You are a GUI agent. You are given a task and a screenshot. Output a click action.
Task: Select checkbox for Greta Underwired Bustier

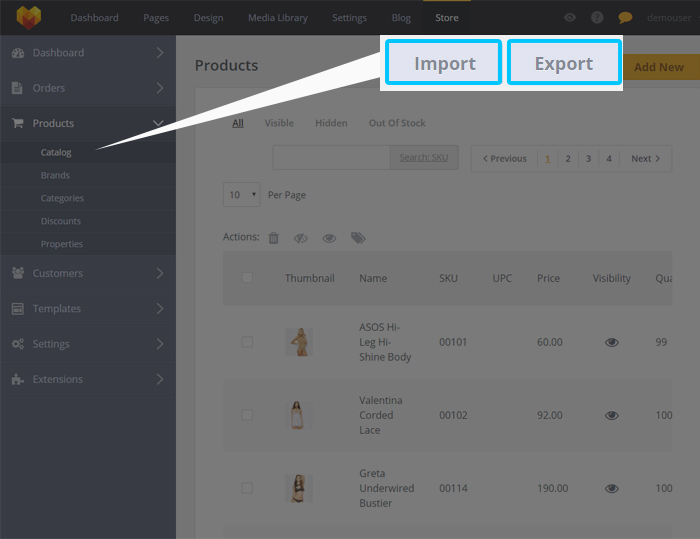click(247, 488)
